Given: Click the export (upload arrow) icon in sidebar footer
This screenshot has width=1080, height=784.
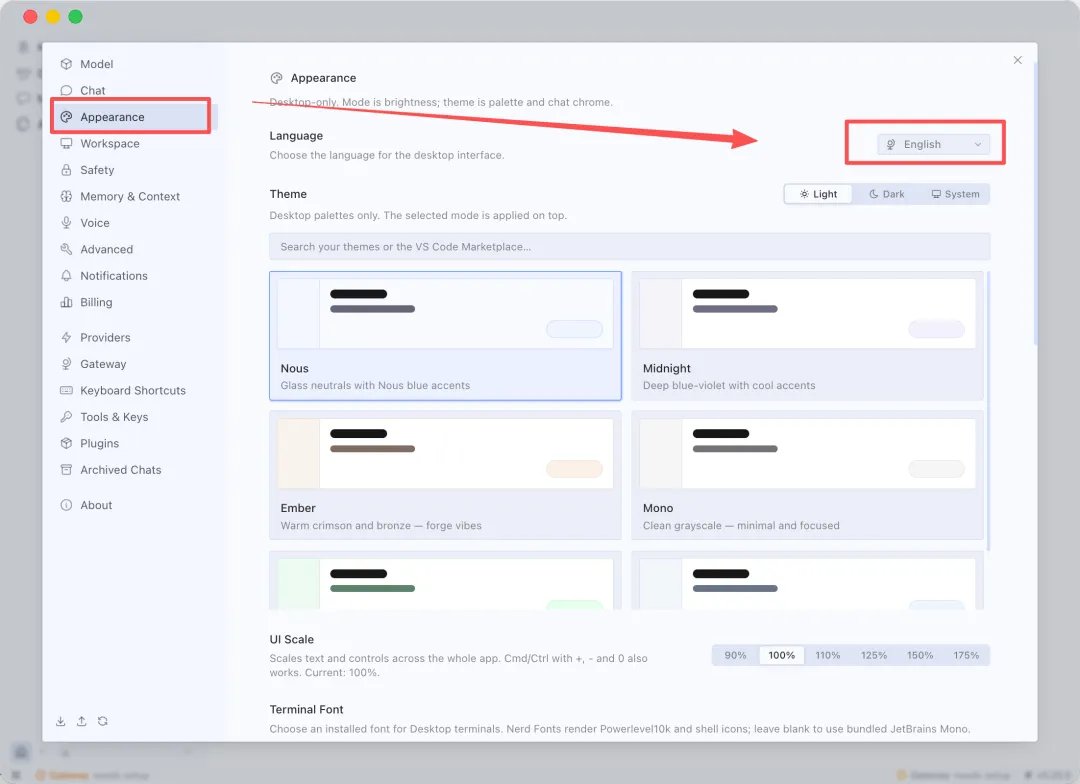Looking at the screenshot, I should [x=81, y=721].
